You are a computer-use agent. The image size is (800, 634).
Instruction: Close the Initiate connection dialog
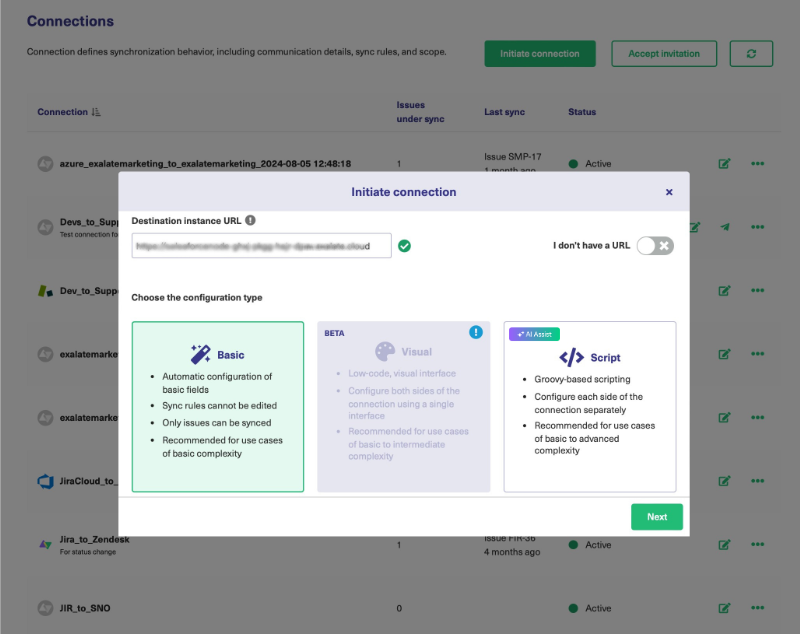(669, 192)
